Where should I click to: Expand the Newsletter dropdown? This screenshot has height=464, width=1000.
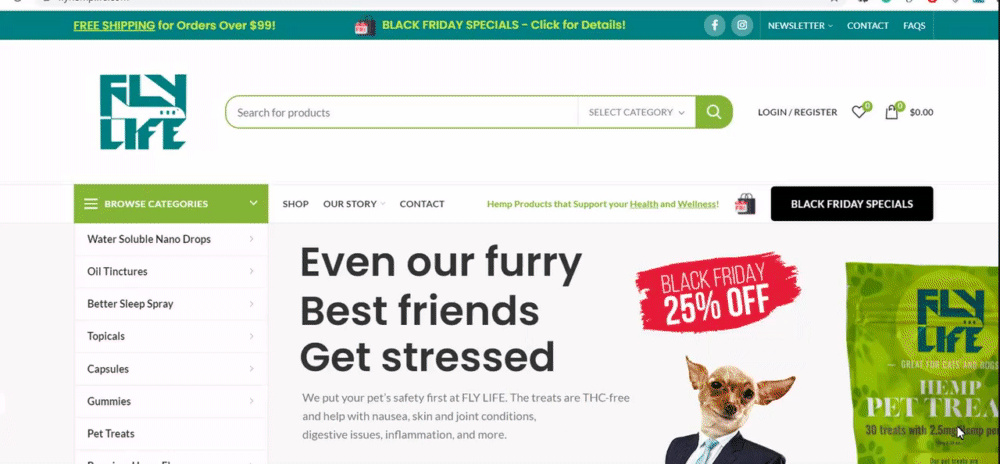tap(800, 26)
